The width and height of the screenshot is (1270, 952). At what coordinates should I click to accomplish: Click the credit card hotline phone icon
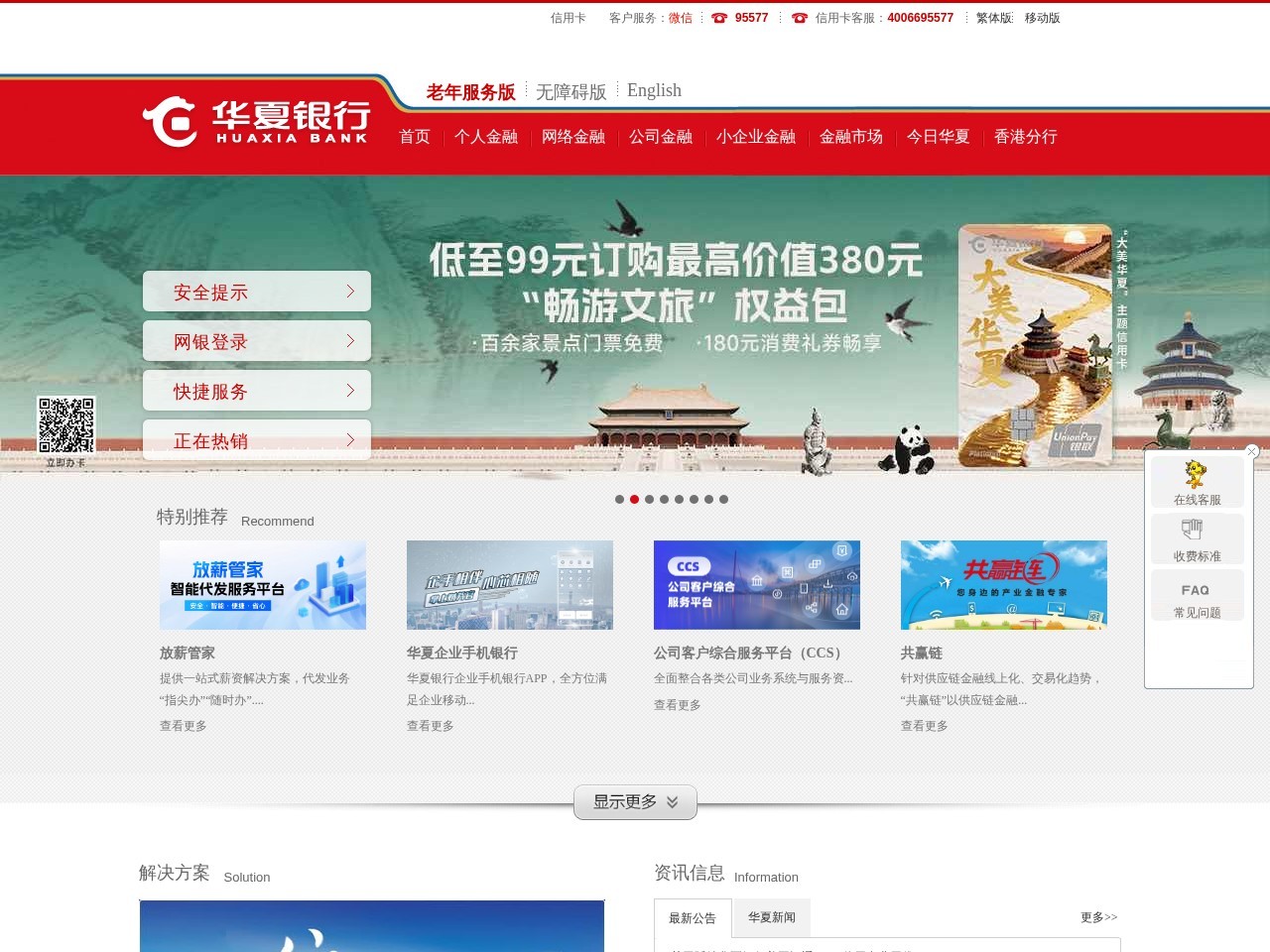pos(800,18)
